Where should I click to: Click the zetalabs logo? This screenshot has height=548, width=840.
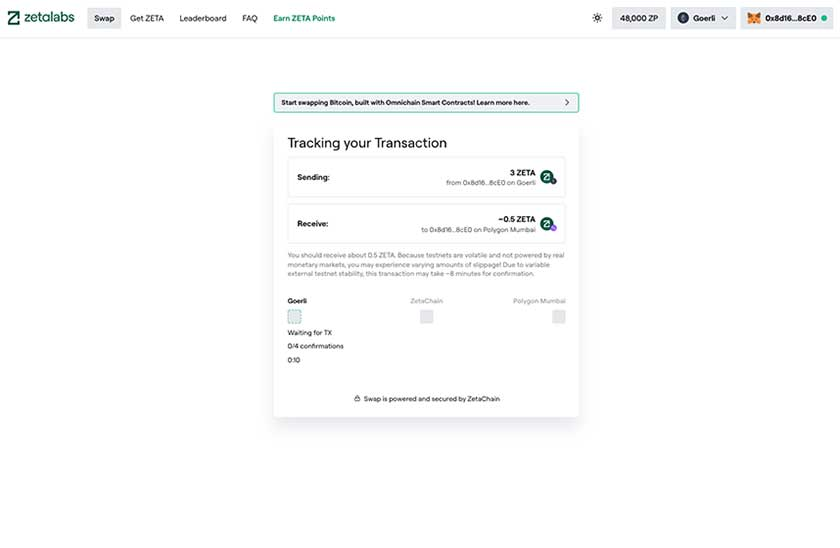click(41, 18)
